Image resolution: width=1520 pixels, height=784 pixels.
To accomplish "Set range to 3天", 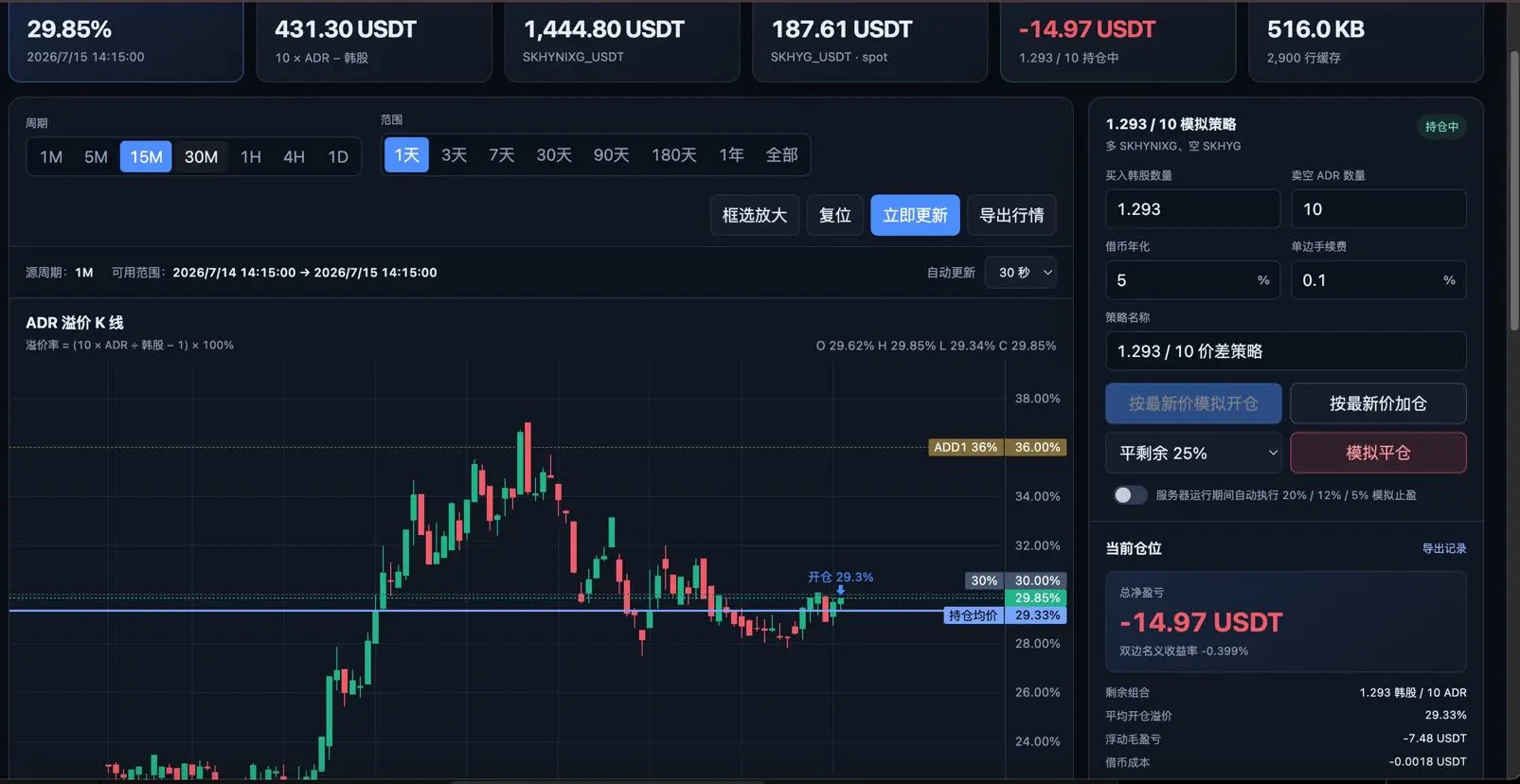I will pos(454,154).
